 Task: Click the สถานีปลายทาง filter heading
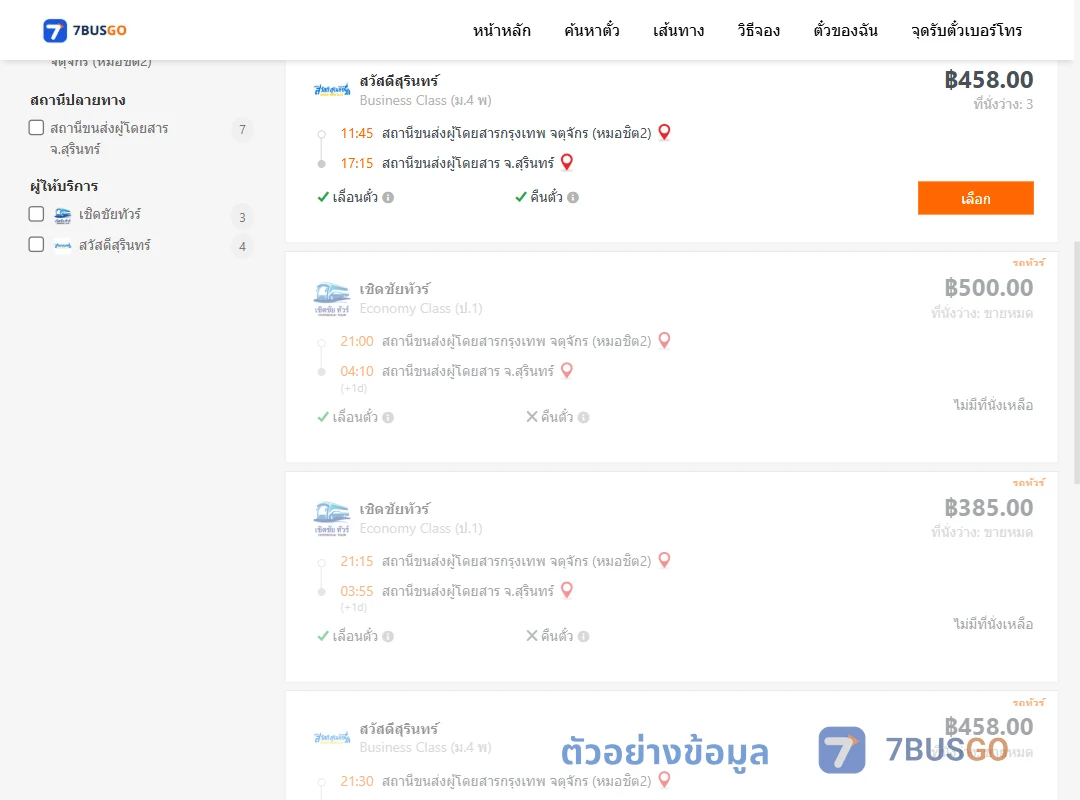(x=78, y=100)
